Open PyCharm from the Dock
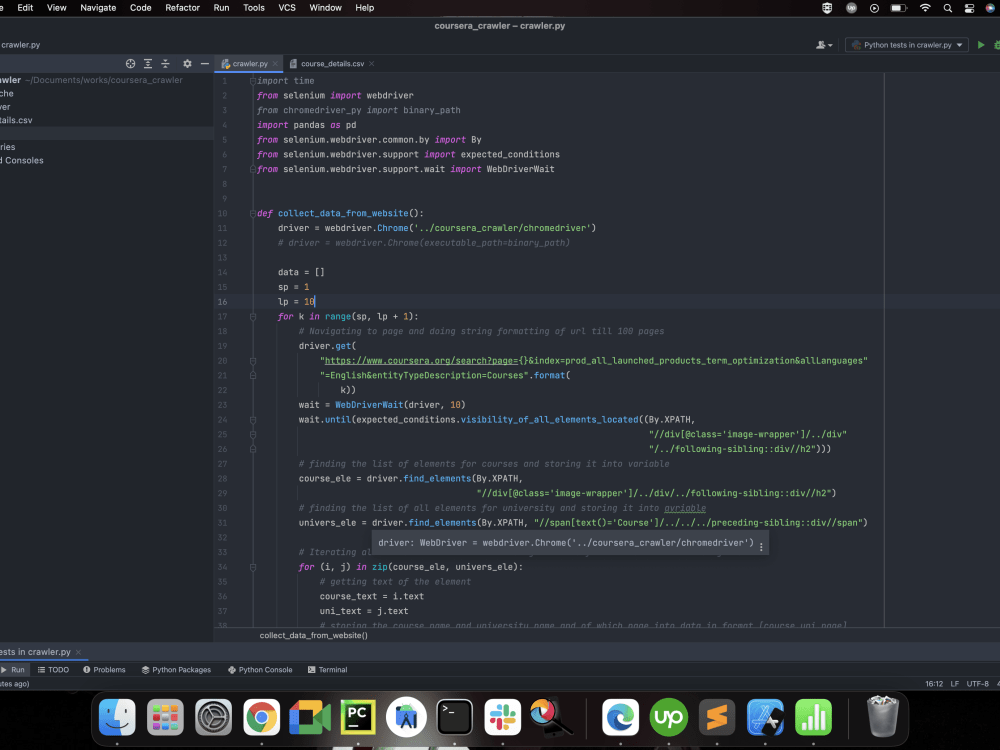The image size is (1000, 750). (358, 717)
